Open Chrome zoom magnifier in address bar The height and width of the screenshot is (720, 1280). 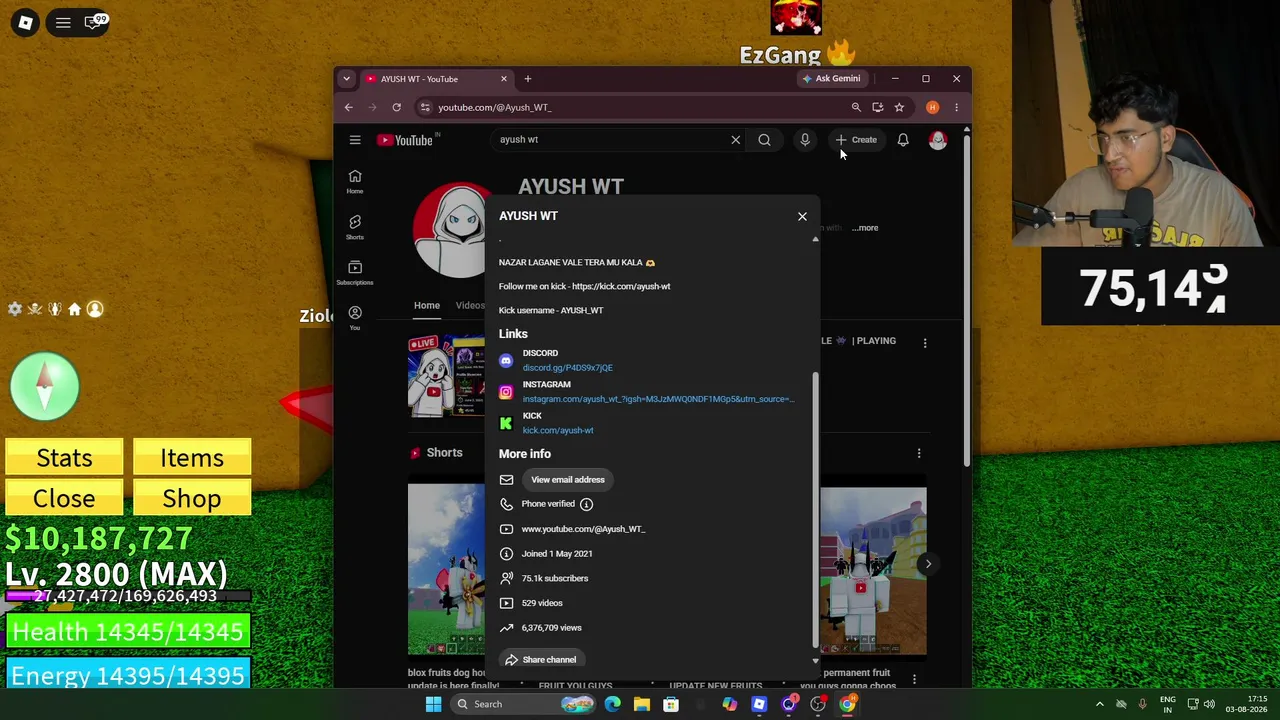pos(856,107)
